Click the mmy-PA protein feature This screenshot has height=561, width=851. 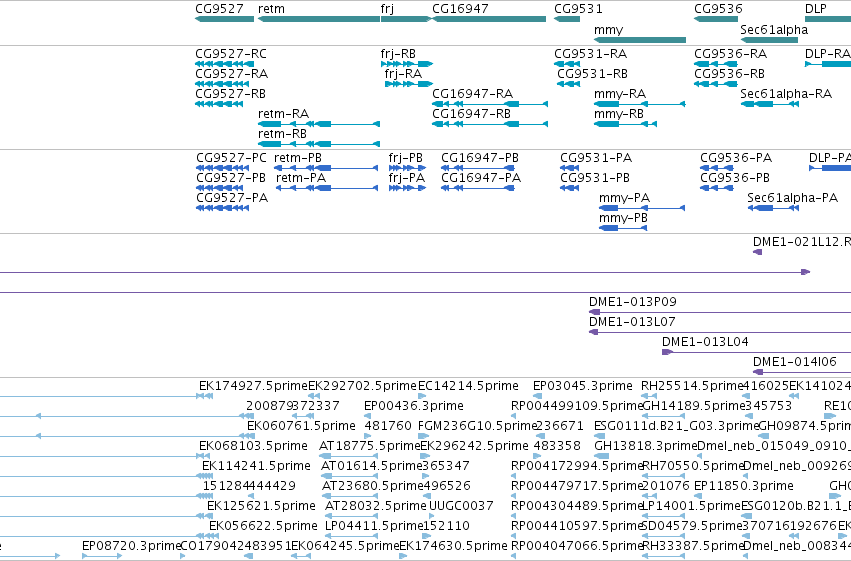pyautogui.click(x=642, y=208)
